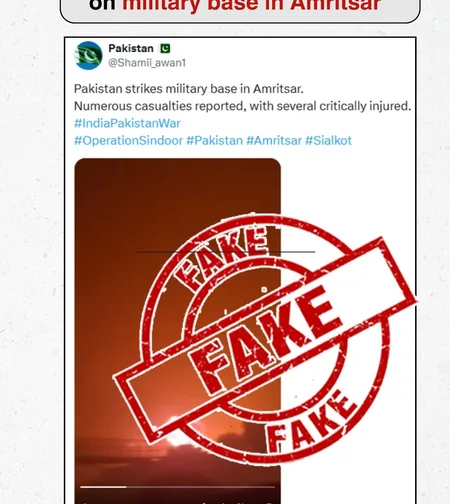Open the #OperationSindoor hashtag
The width and height of the screenshot is (450, 504).
(x=128, y=141)
